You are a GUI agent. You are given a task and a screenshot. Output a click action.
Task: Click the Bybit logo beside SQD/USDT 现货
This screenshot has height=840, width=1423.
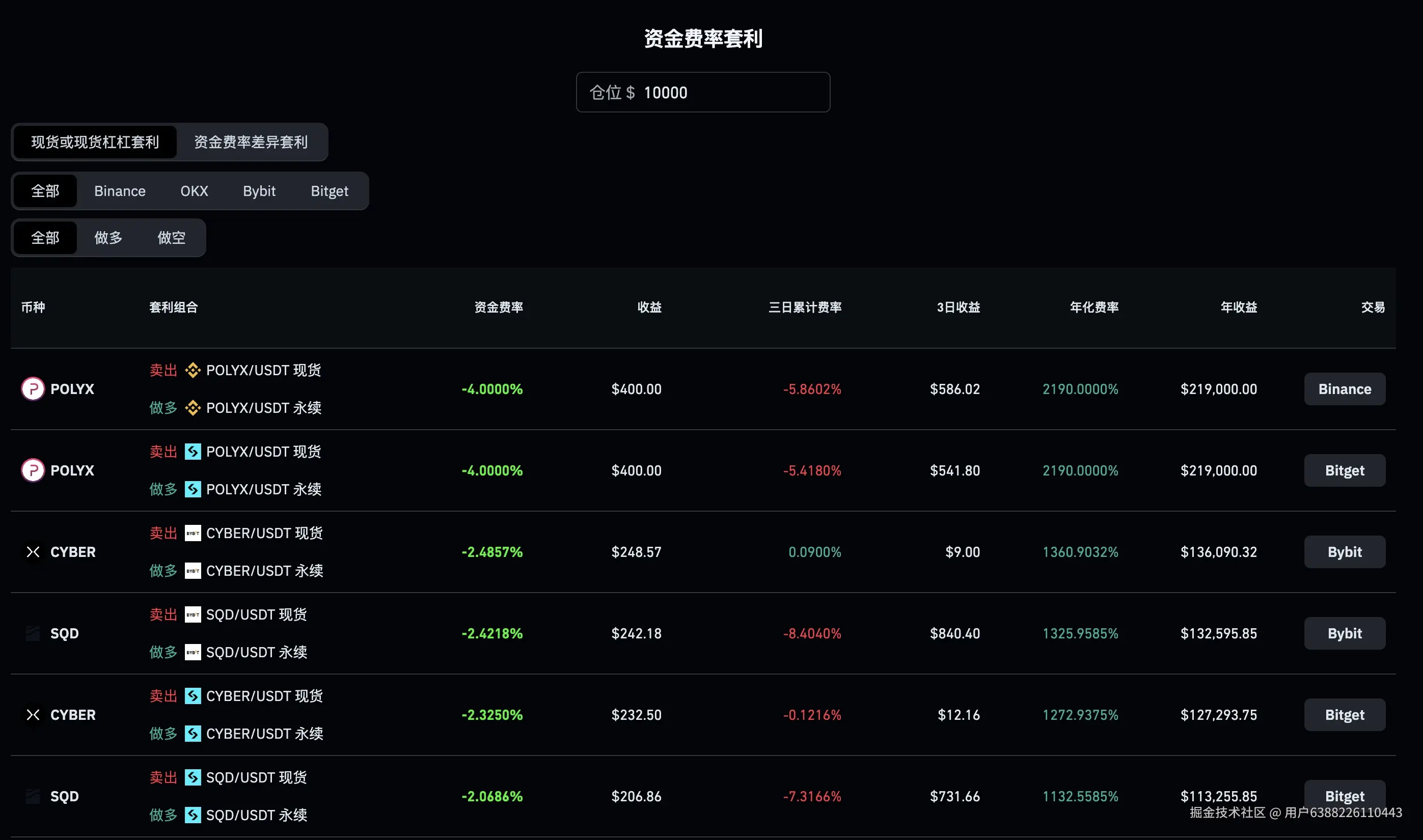(193, 614)
